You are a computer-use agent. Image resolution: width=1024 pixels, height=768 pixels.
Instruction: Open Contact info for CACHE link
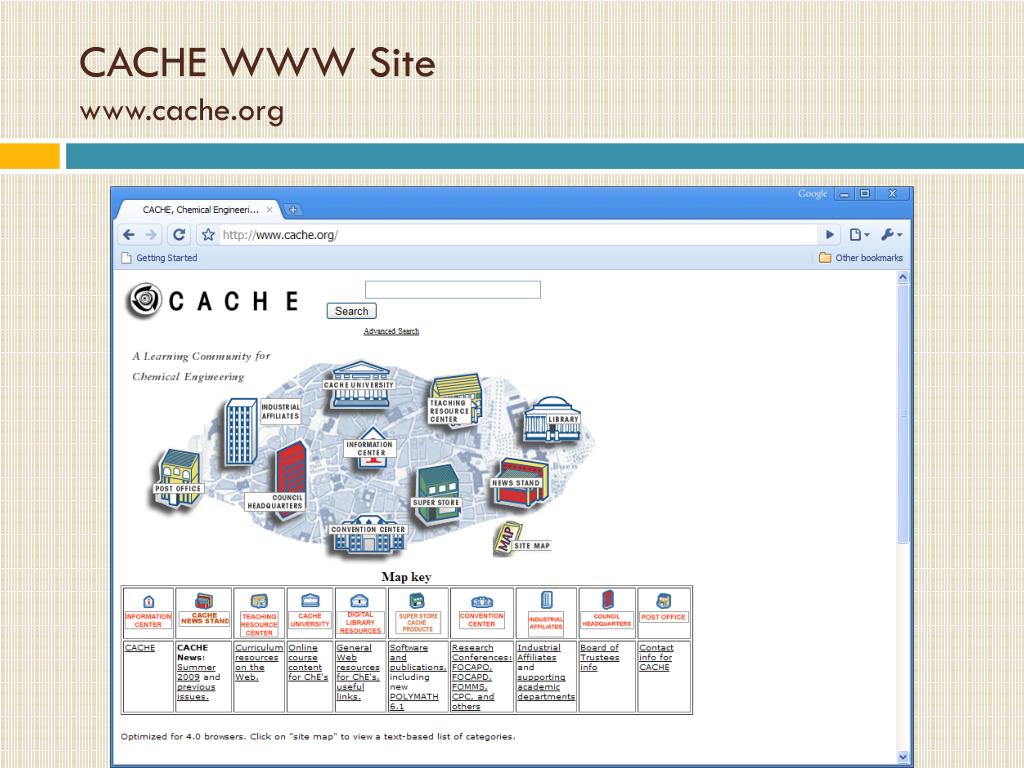click(656, 658)
